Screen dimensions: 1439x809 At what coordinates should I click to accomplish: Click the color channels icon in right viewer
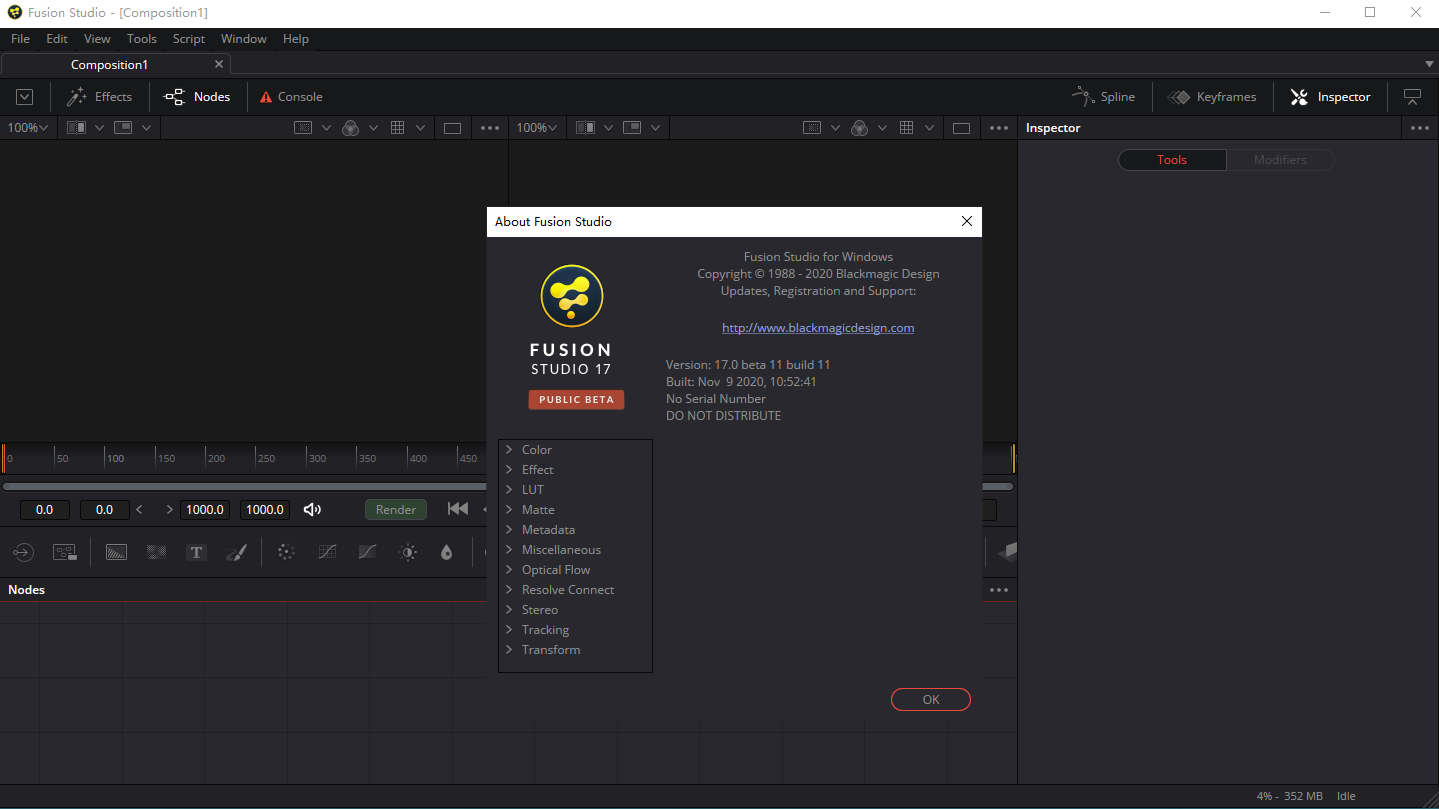pos(859,128)
